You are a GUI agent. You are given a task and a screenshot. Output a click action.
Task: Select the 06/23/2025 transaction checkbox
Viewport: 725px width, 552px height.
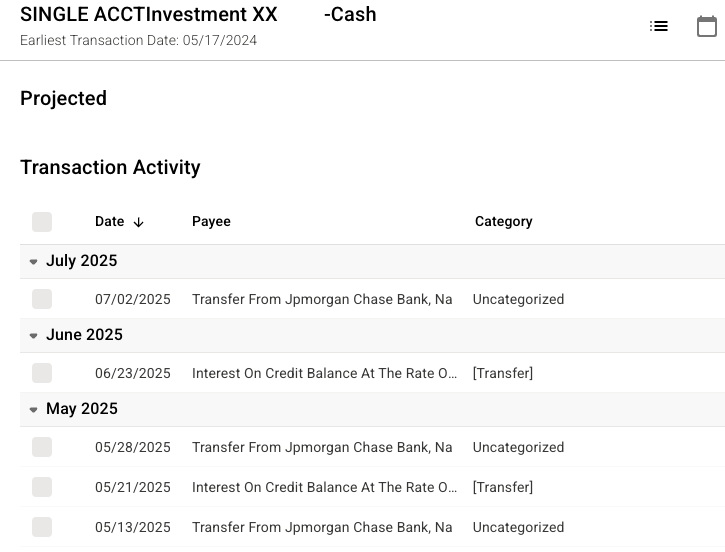(x=42, y=373)
